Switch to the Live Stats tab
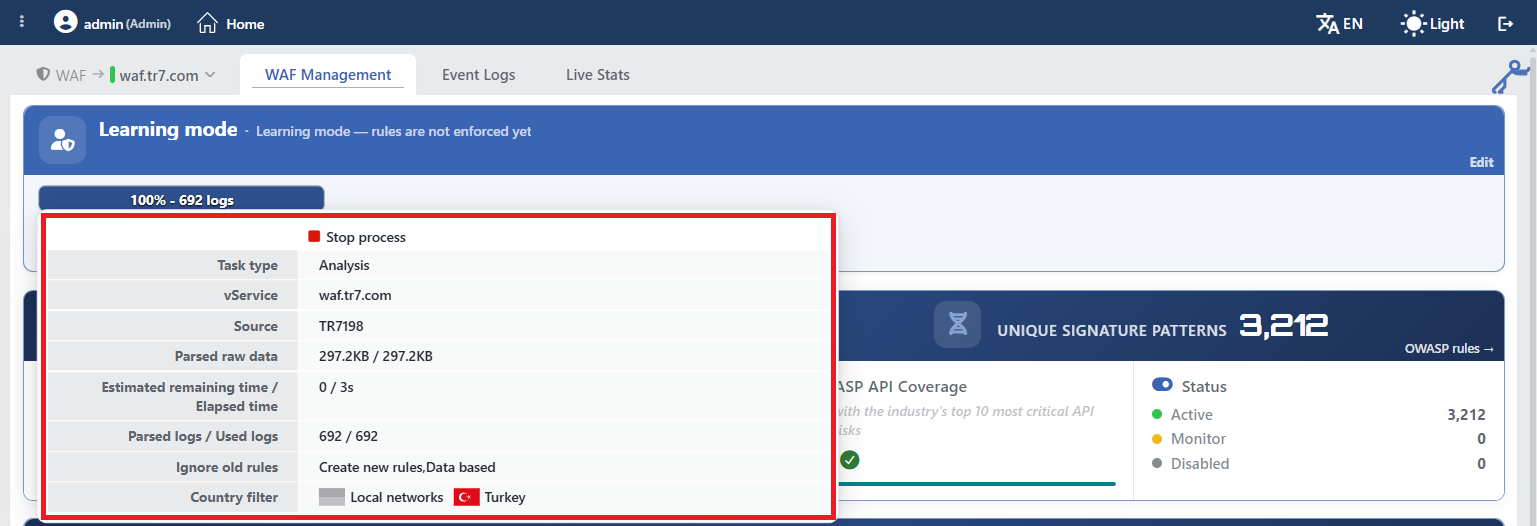This screenshot has height=526, width=1537. pyautogui.click(x=598, y=75)
